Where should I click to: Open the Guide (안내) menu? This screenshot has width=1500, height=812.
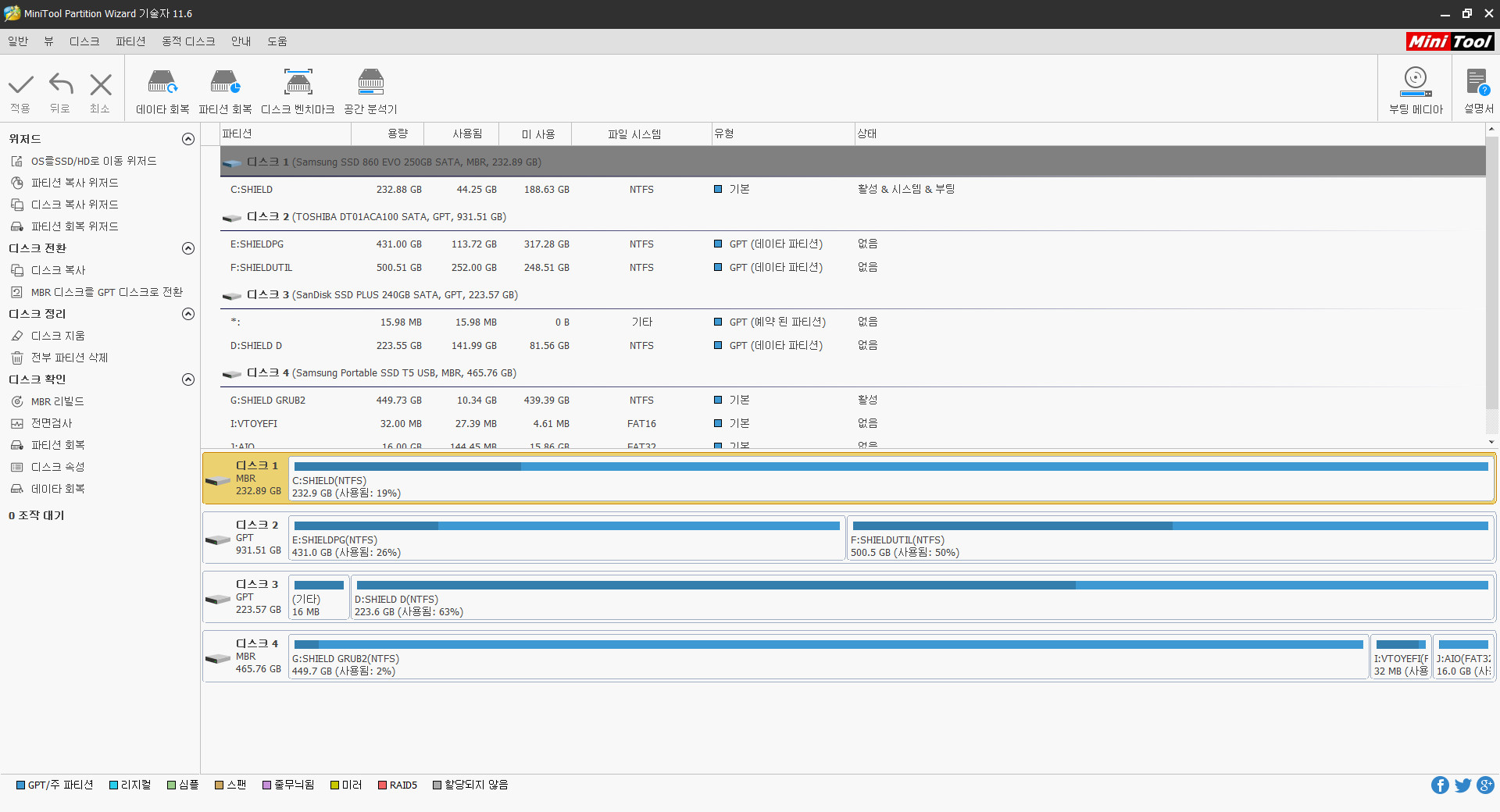coord(241,41)
